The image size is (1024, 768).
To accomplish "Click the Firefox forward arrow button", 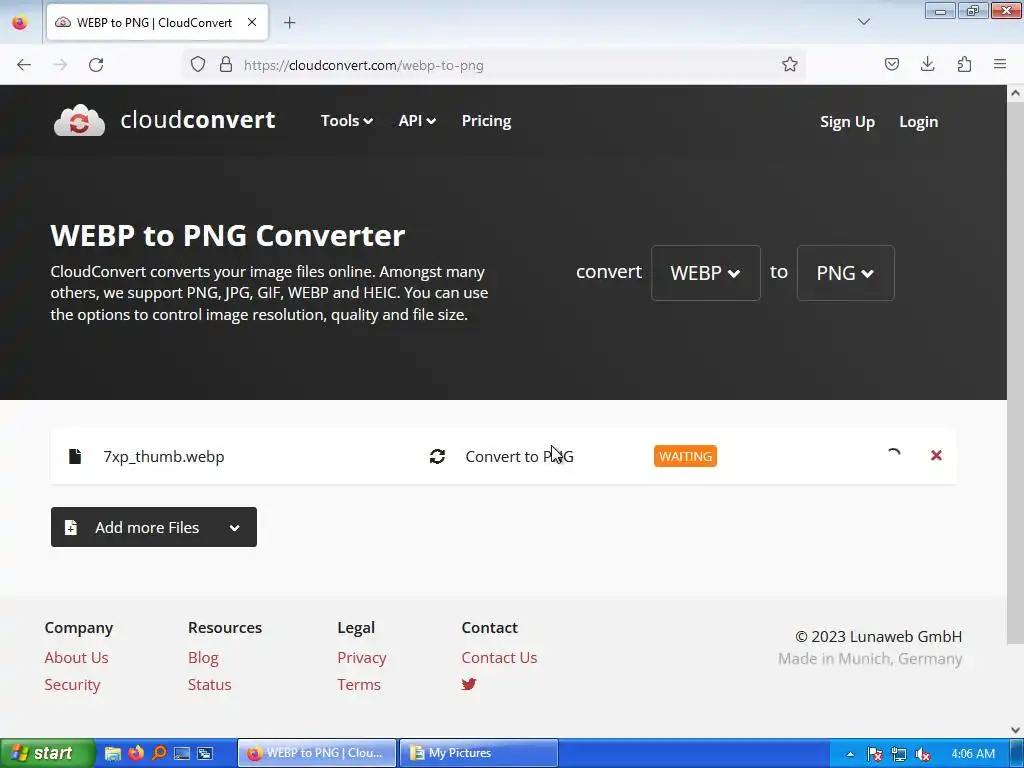I will (60, 65).
